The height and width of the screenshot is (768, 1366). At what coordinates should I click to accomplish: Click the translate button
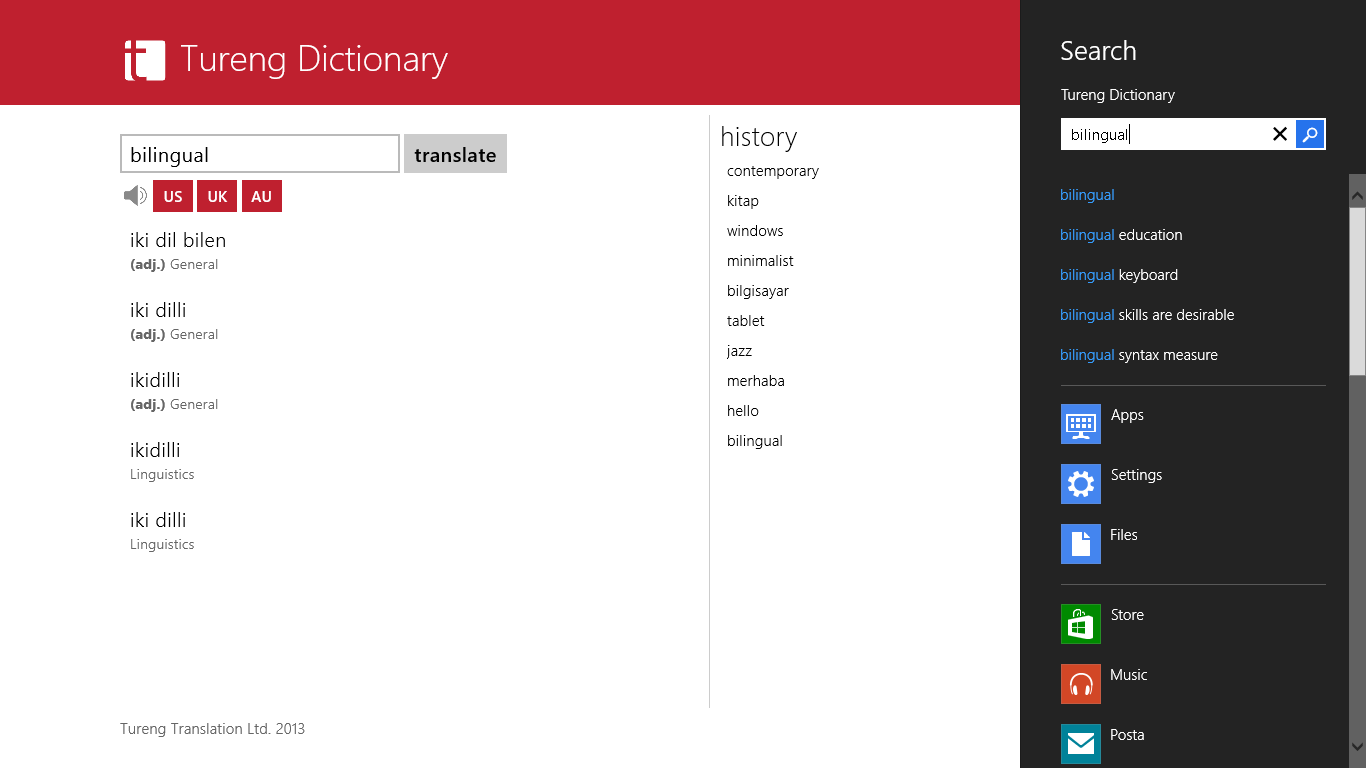pos(455,154)
